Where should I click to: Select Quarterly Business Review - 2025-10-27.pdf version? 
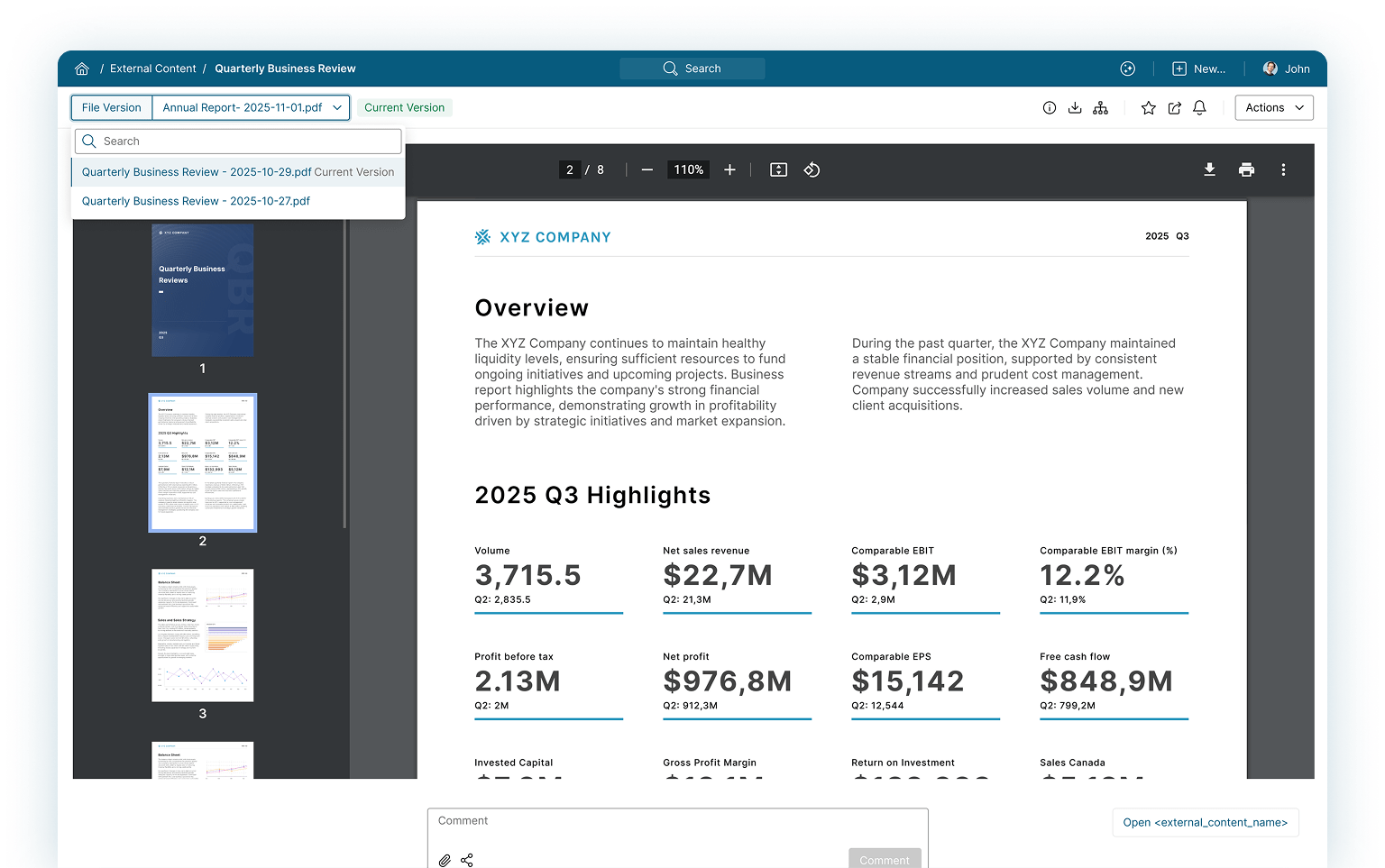click(196, 201)
